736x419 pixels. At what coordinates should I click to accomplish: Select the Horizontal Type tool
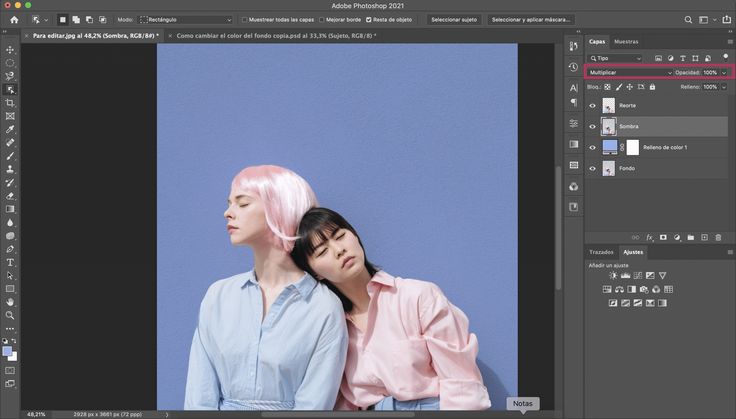(x=10, y=262)
